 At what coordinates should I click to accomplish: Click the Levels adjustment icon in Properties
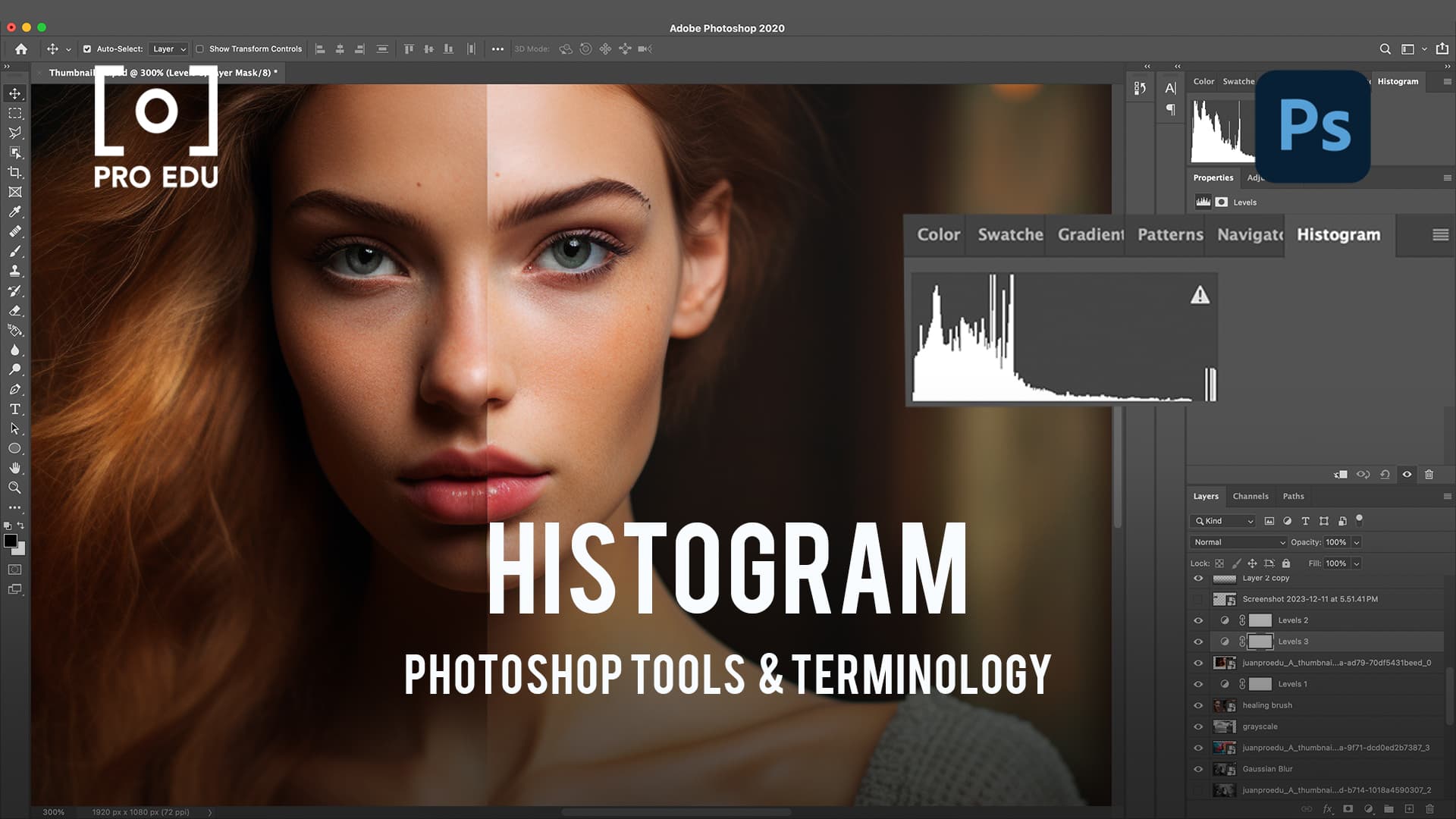[x=1202, y=202]
